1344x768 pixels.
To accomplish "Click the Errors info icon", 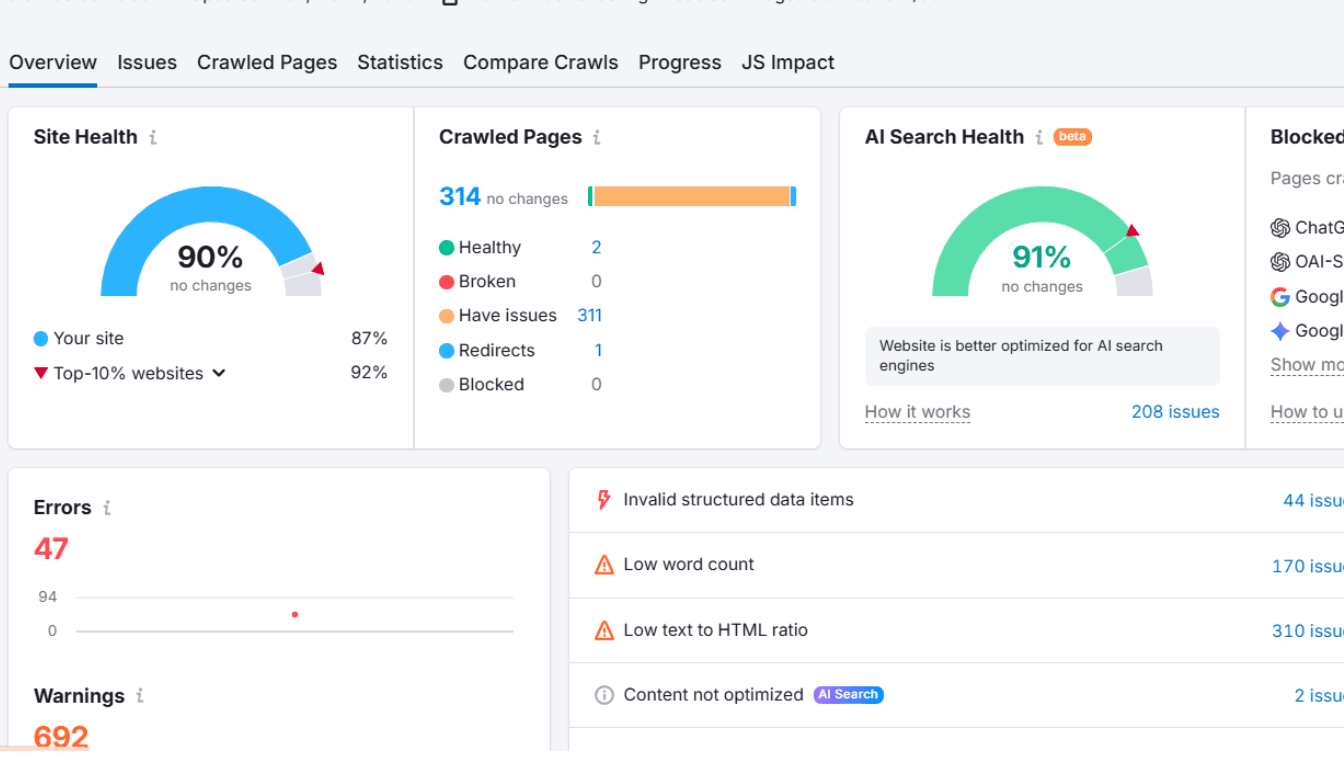I will (107, 508).
